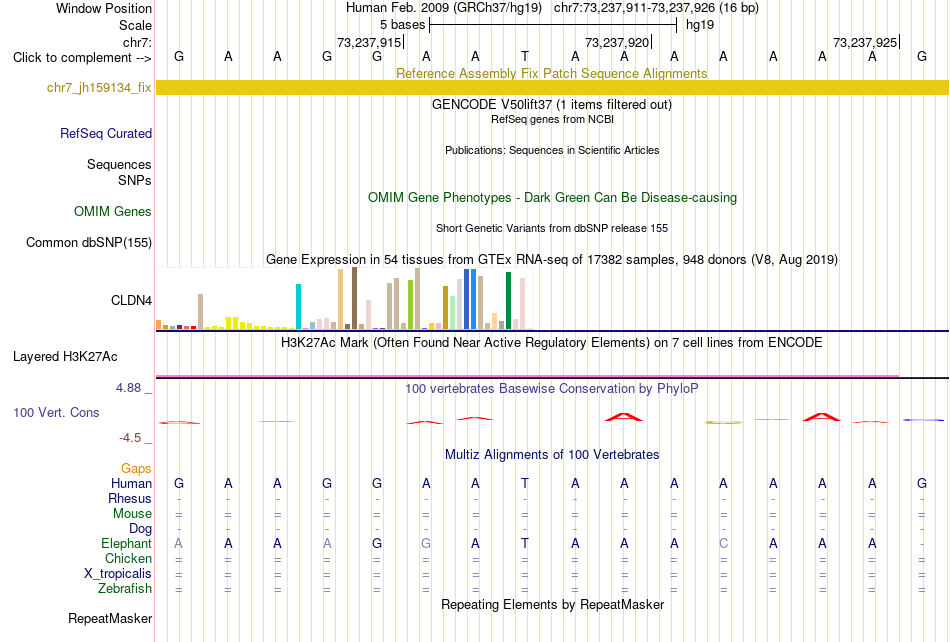Click the T base in the Human row

point(525,483)
